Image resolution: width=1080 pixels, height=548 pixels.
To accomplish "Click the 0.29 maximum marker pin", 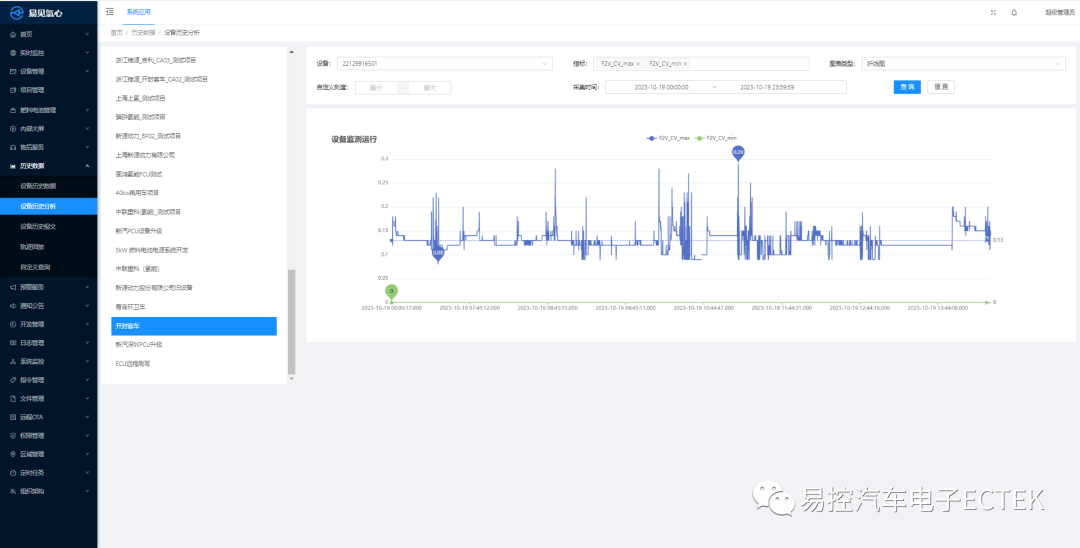I will click(x=738, y=152).
